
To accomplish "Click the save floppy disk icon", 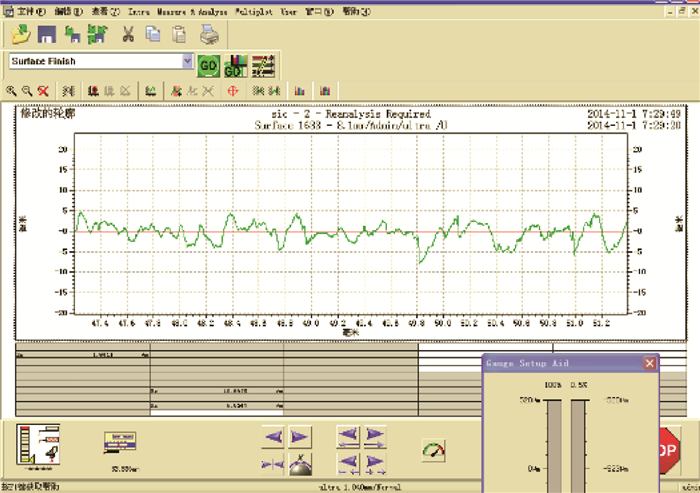I will [46, 35].
